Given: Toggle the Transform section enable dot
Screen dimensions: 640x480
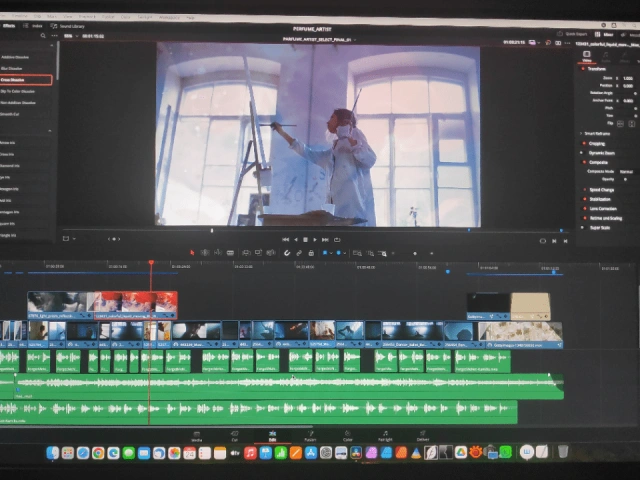Looking at the screenshot, I should click(x=584, y=69).
